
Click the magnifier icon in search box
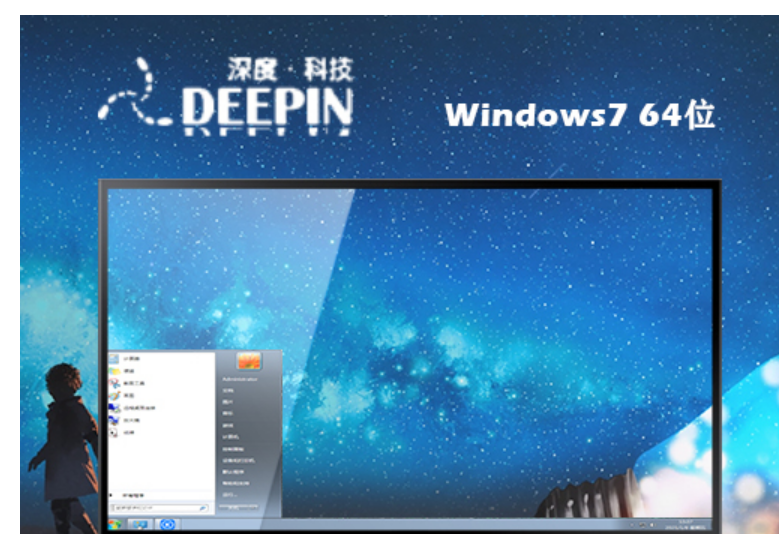click(203, 508)
